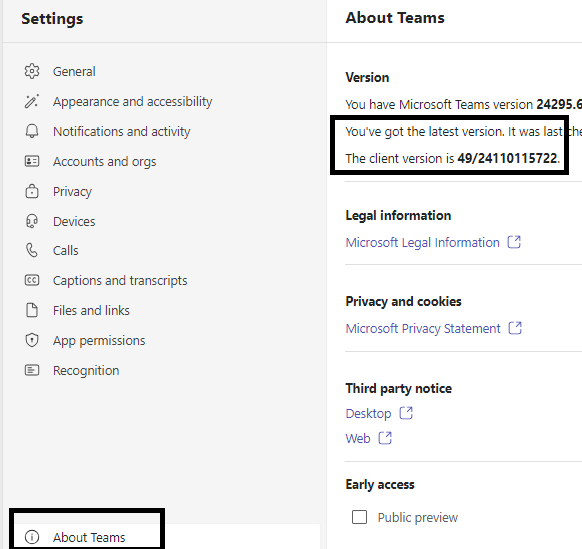Click the Privacy lock icon
Screen dimensions: 582x549
32,191
